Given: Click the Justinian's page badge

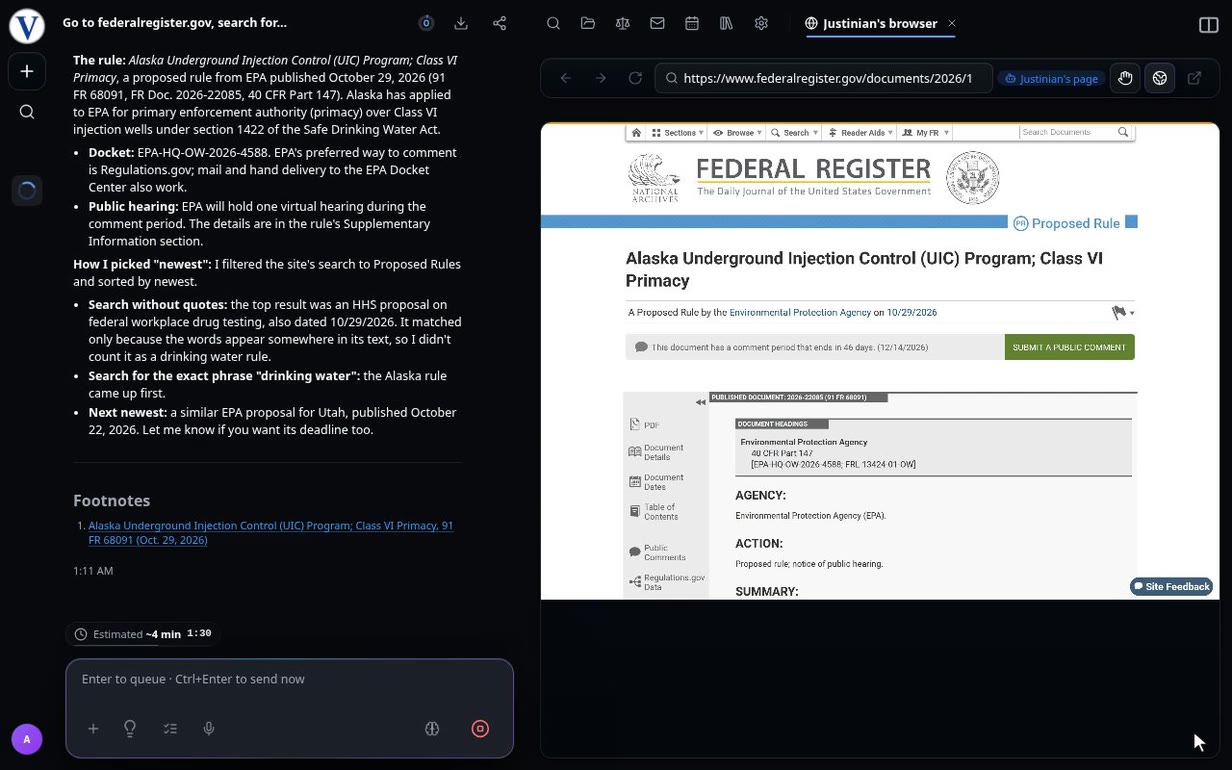Looking at the screenshot, I should coord(1052,78).
